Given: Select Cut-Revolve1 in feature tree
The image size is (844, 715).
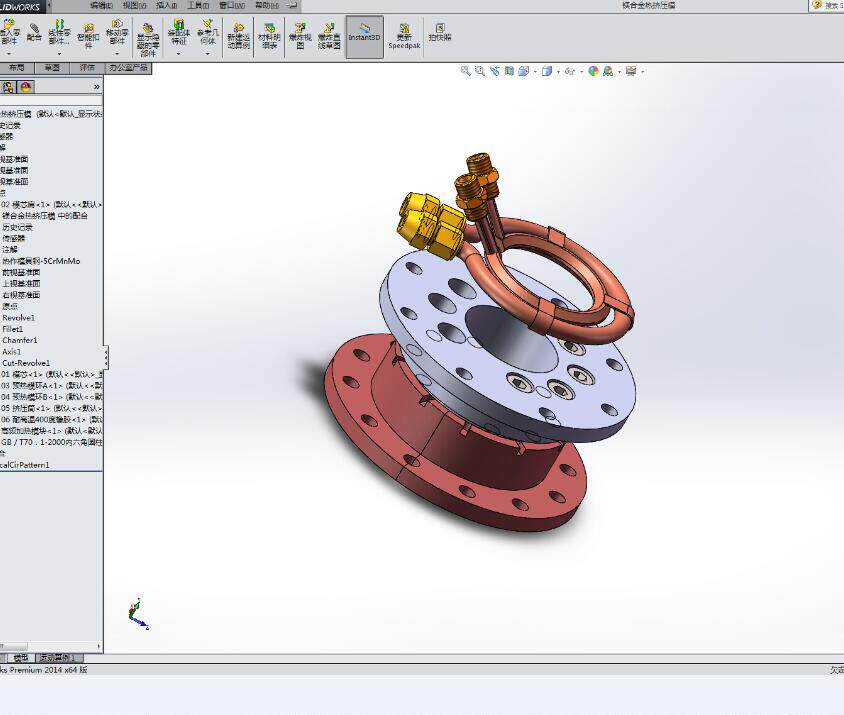Looking at the screenshot, I should 26,363.
